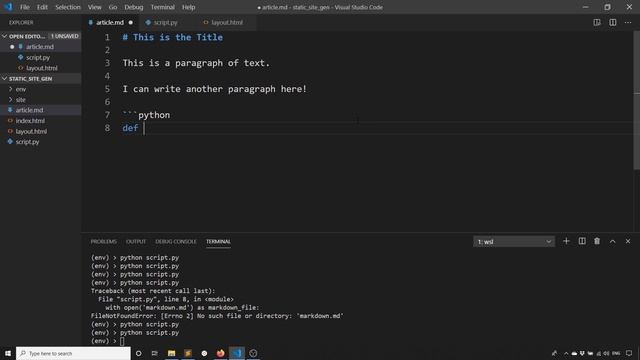Open the View menu
Image resolution: width=640 pixels, height=360 pixels.
94,7
